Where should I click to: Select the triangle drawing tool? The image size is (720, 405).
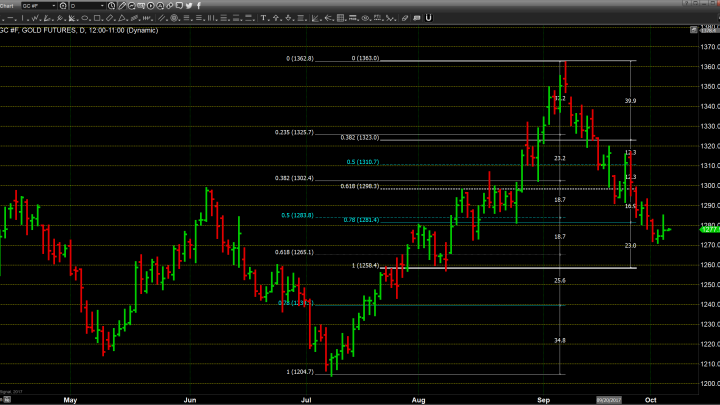click(x=122, y=18)
